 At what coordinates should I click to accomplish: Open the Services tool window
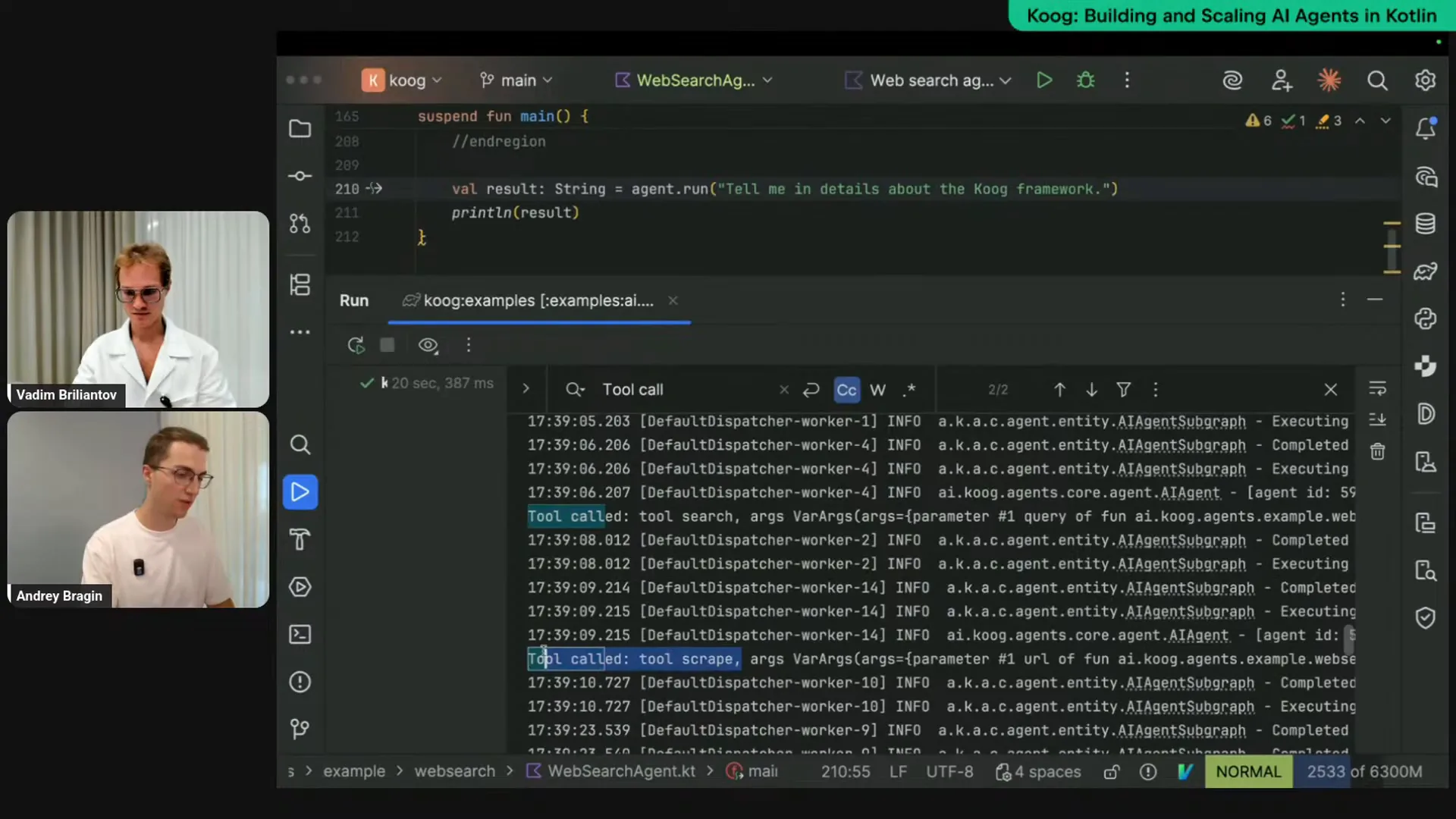click(300, 587)
